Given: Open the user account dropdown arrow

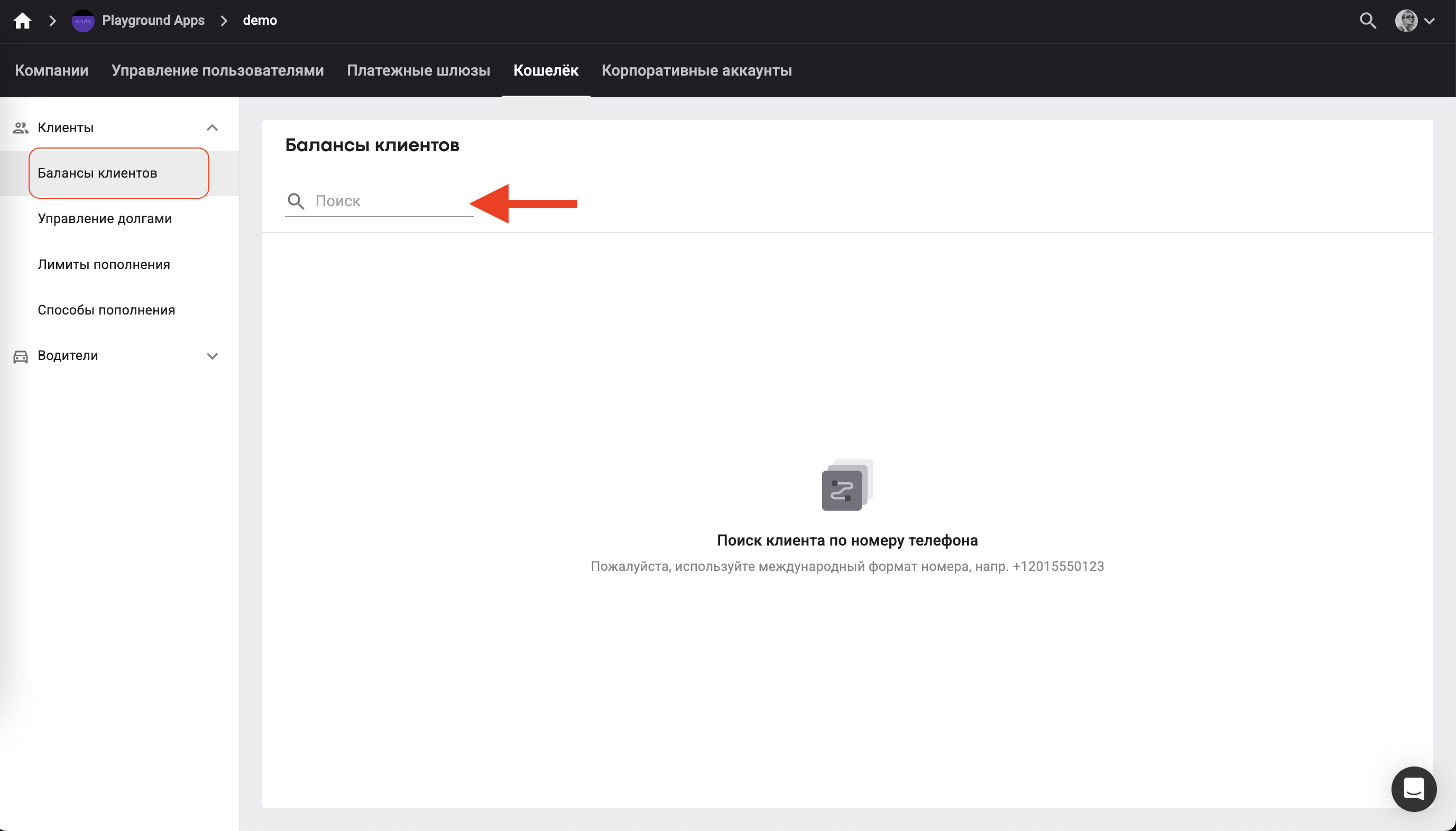Looking at the screenshot, I should (x=1430, y=21).
